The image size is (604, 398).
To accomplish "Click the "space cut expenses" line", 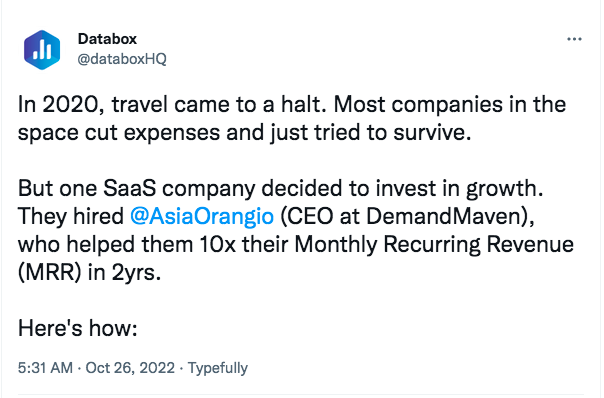I will point(120,133).
